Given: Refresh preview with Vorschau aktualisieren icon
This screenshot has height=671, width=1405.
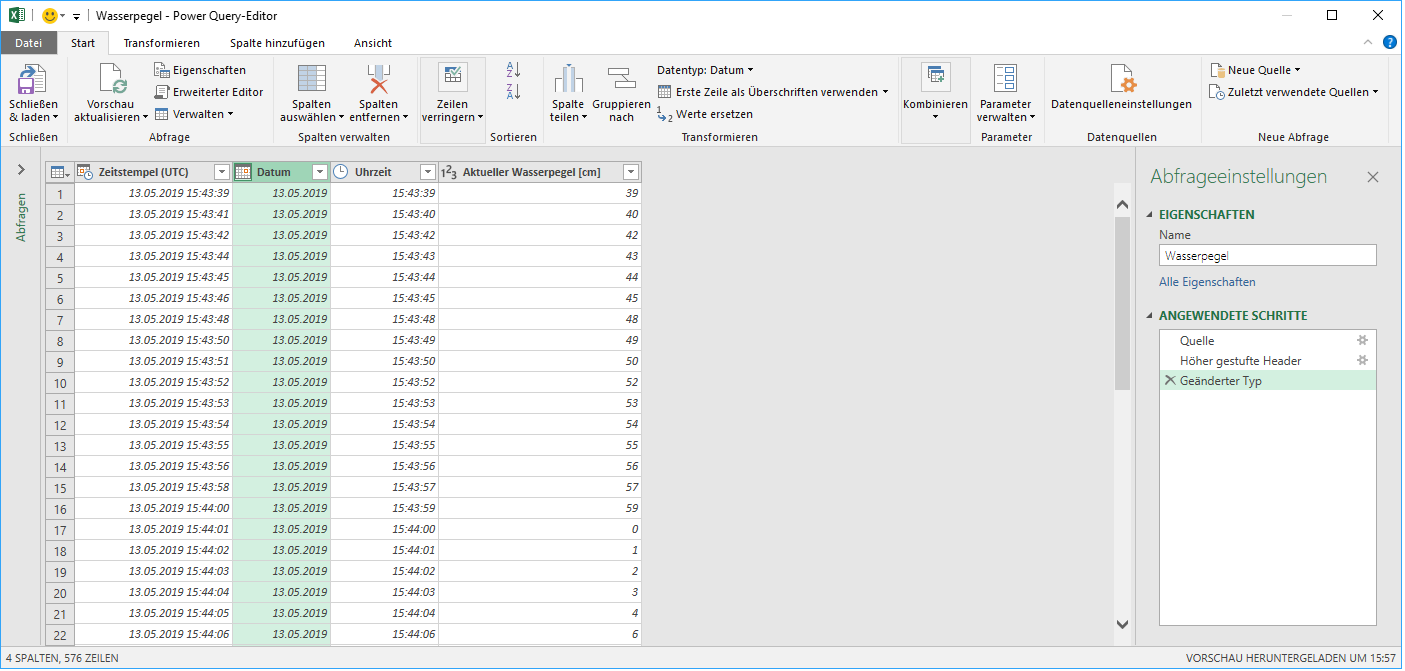Looking at the screenshot, I should point(111,80).
